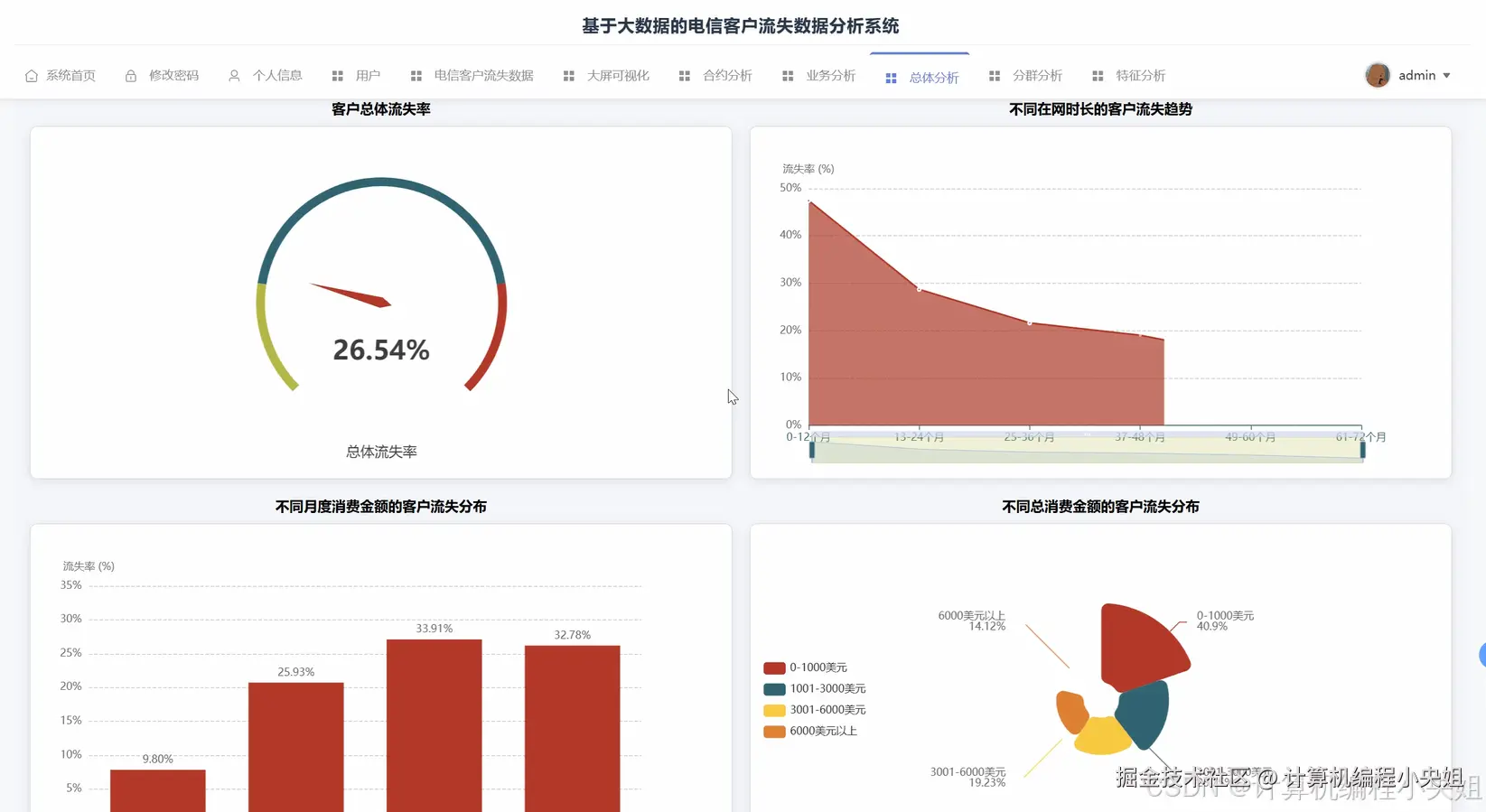1486x812 pixels.
Task: Click the 25.93% bar in monthly chart
Action: click(296, 747)
